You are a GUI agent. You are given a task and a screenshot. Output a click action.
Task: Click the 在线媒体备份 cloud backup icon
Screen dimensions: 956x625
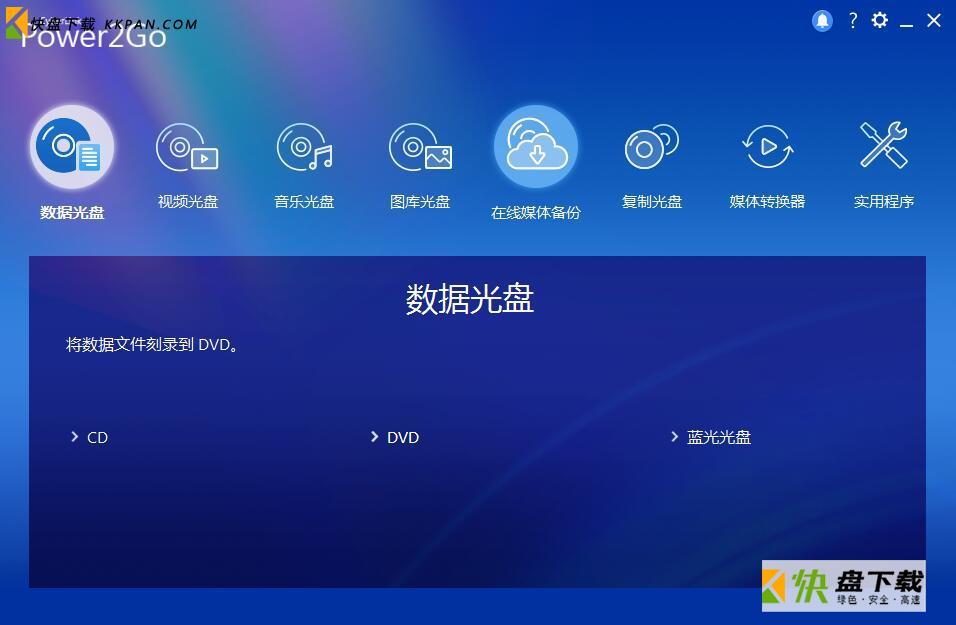click(x=536, y=146)
